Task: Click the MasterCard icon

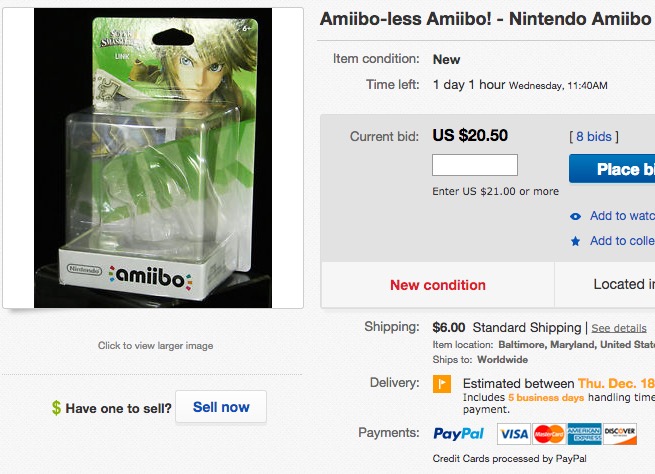Action: tap(548, 434)
